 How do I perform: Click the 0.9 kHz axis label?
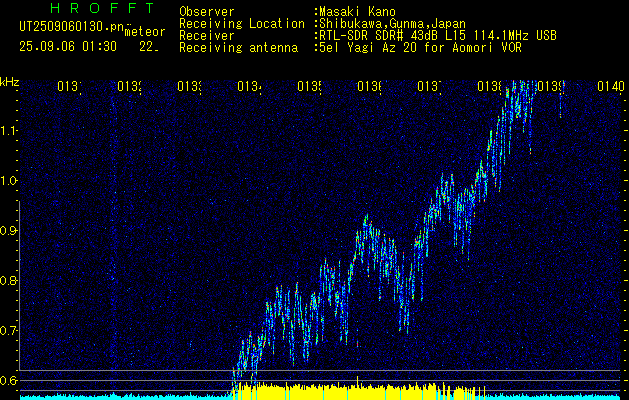[9, 231]
